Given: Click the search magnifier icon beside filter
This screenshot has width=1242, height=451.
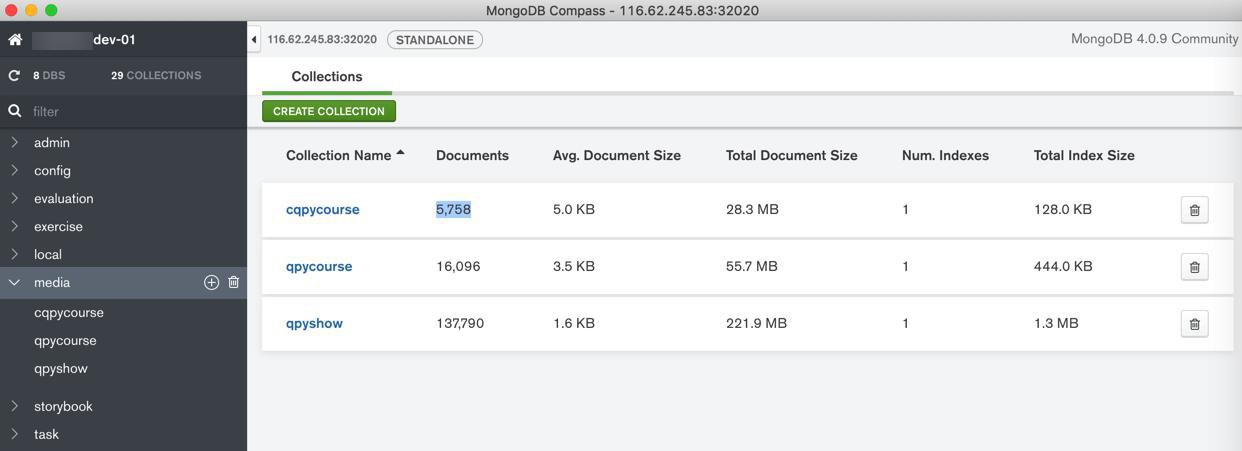Looking at the screenshot, I should tap(15, 111).
